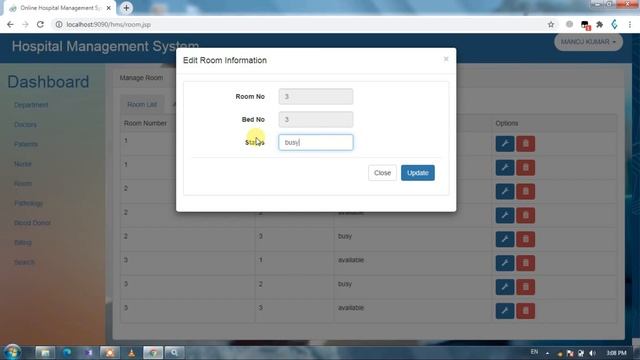Screen dimensions: 640x360
Task: Click the site information icon in address bar
Action: (x=59, y=24)
